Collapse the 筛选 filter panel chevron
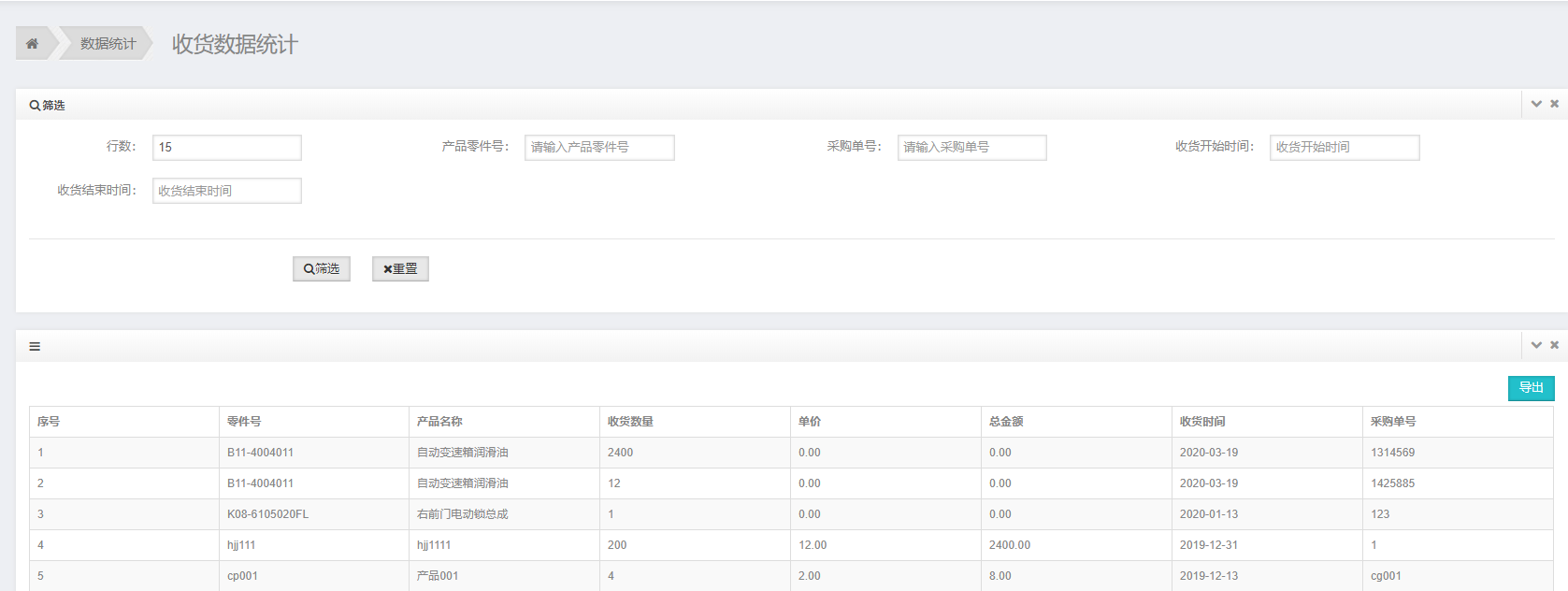 (1535, 104)
